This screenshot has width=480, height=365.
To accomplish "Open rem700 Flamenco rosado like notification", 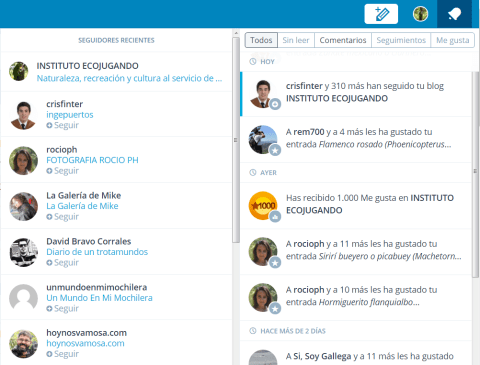I will [356, 140].
